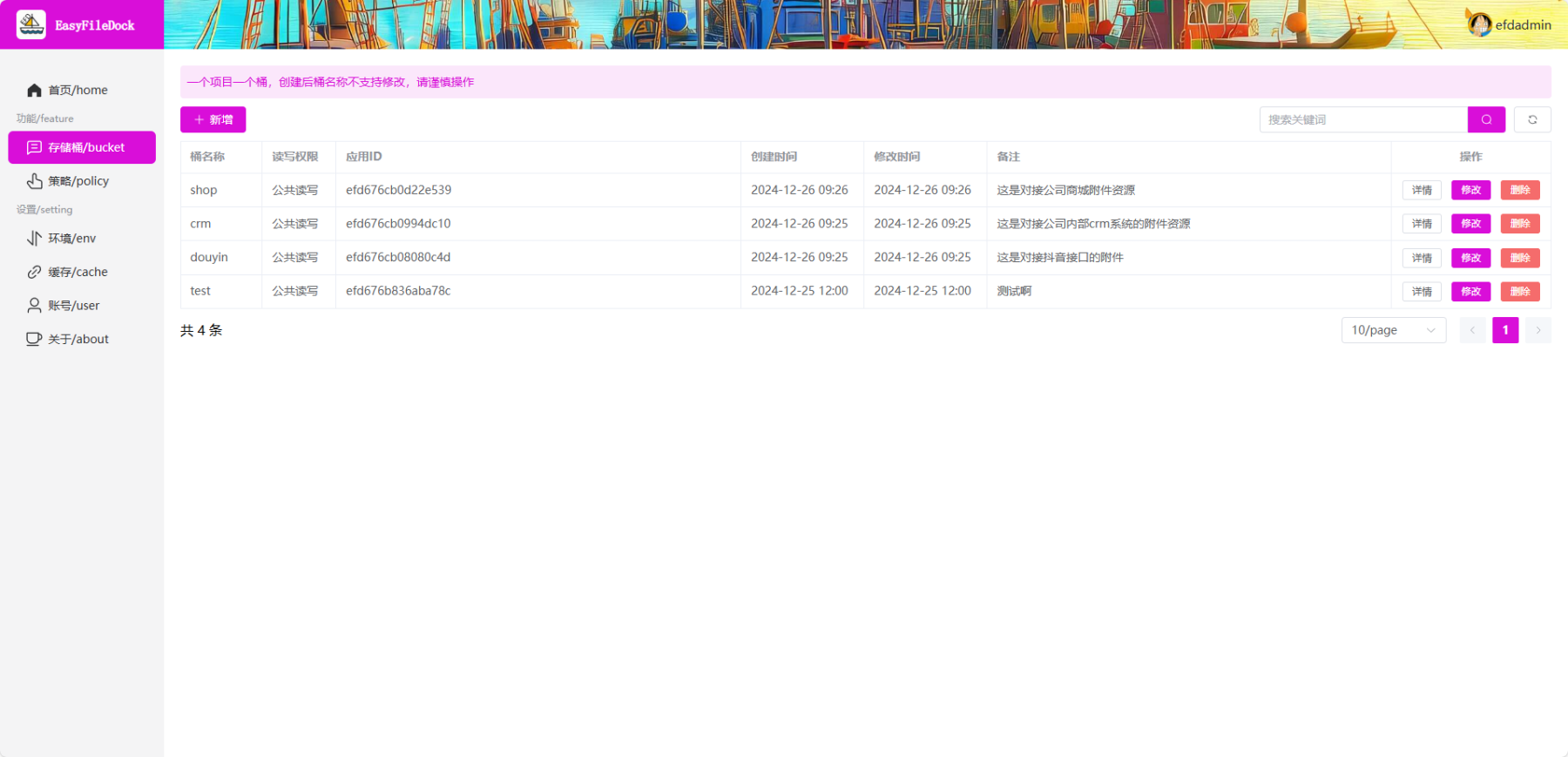This screenshot has width=1568, height=757.
Task: Click the douyin bucket name cell
Action: click(221, 258)
